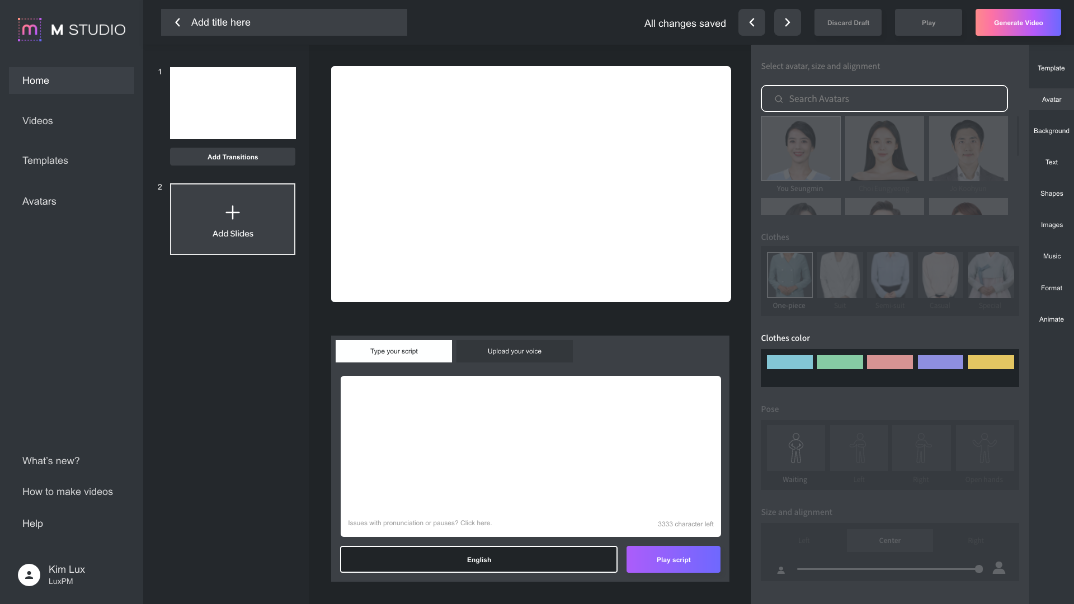
Task: Pick the yellow clothes color swatch
Action: click(990, 362)
